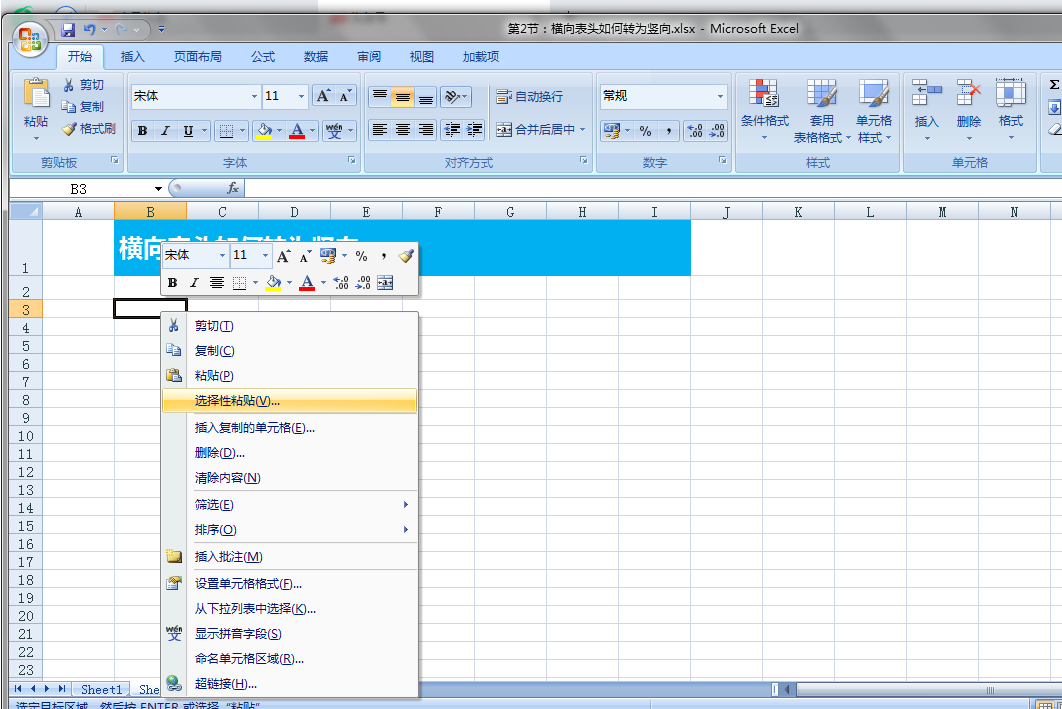
Task: Open Conditional Formatting (条件格式)
Action: 765,110
